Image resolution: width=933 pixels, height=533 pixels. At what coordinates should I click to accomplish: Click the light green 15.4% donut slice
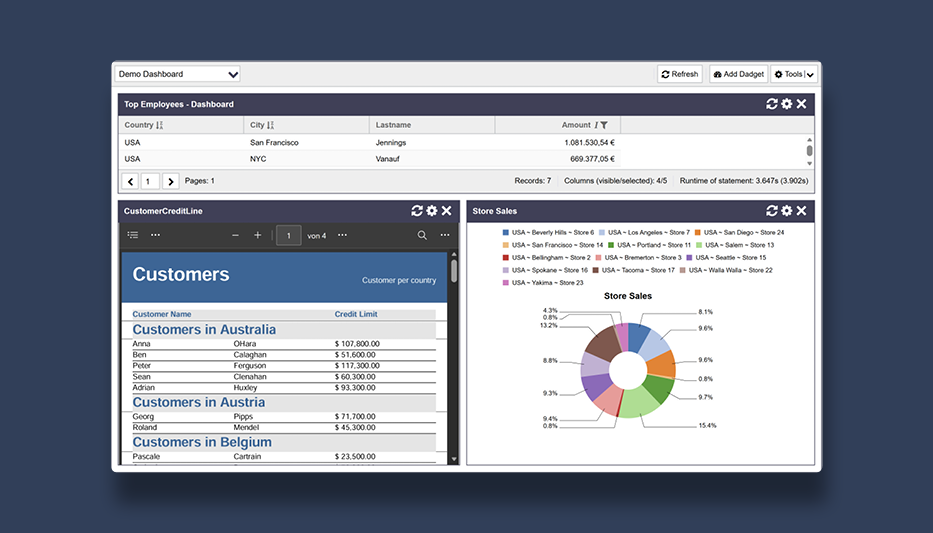coord(640,402)
